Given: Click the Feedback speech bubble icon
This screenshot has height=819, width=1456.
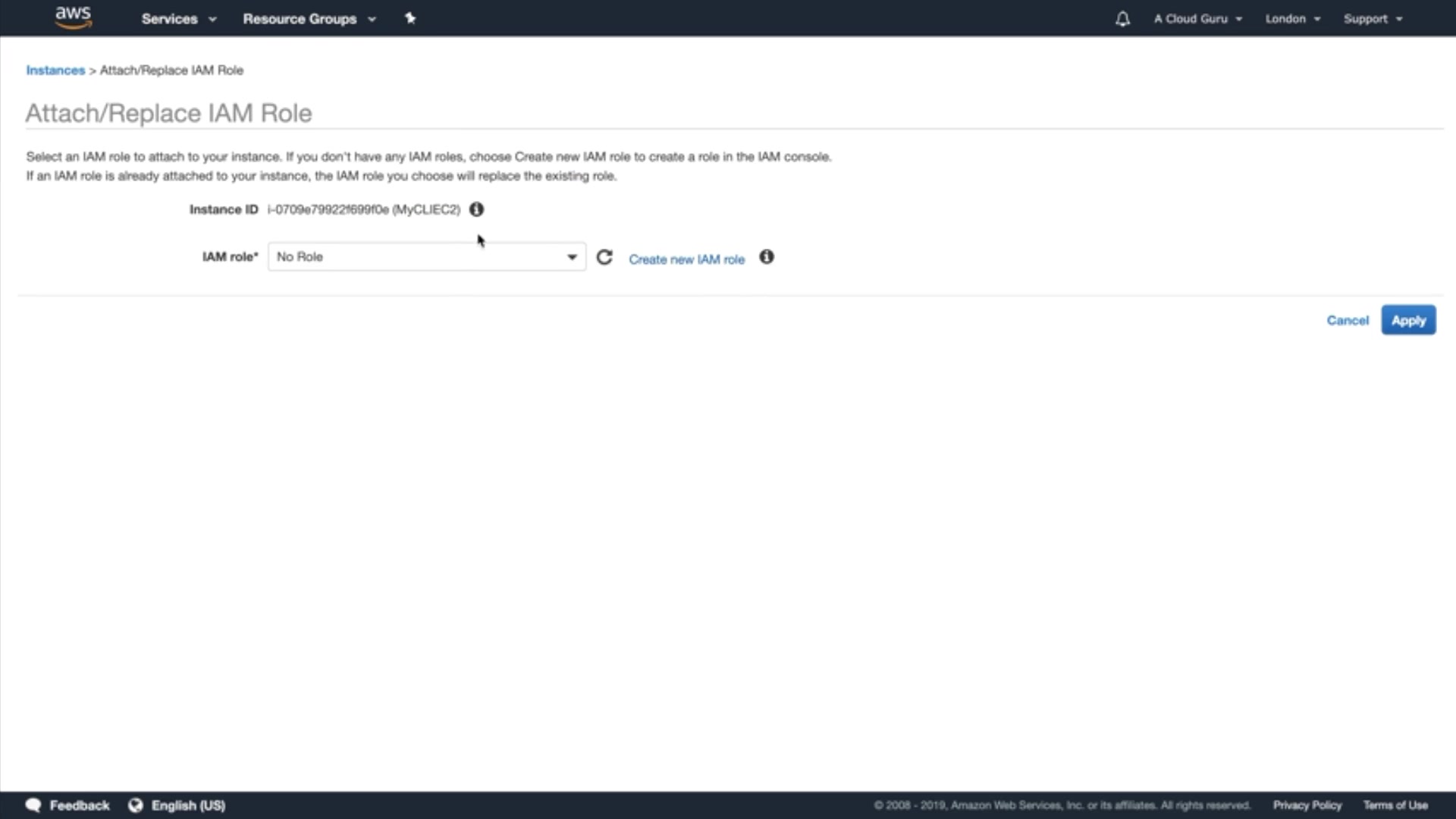Looking at the screenshot, I should (x=33, y=805).
